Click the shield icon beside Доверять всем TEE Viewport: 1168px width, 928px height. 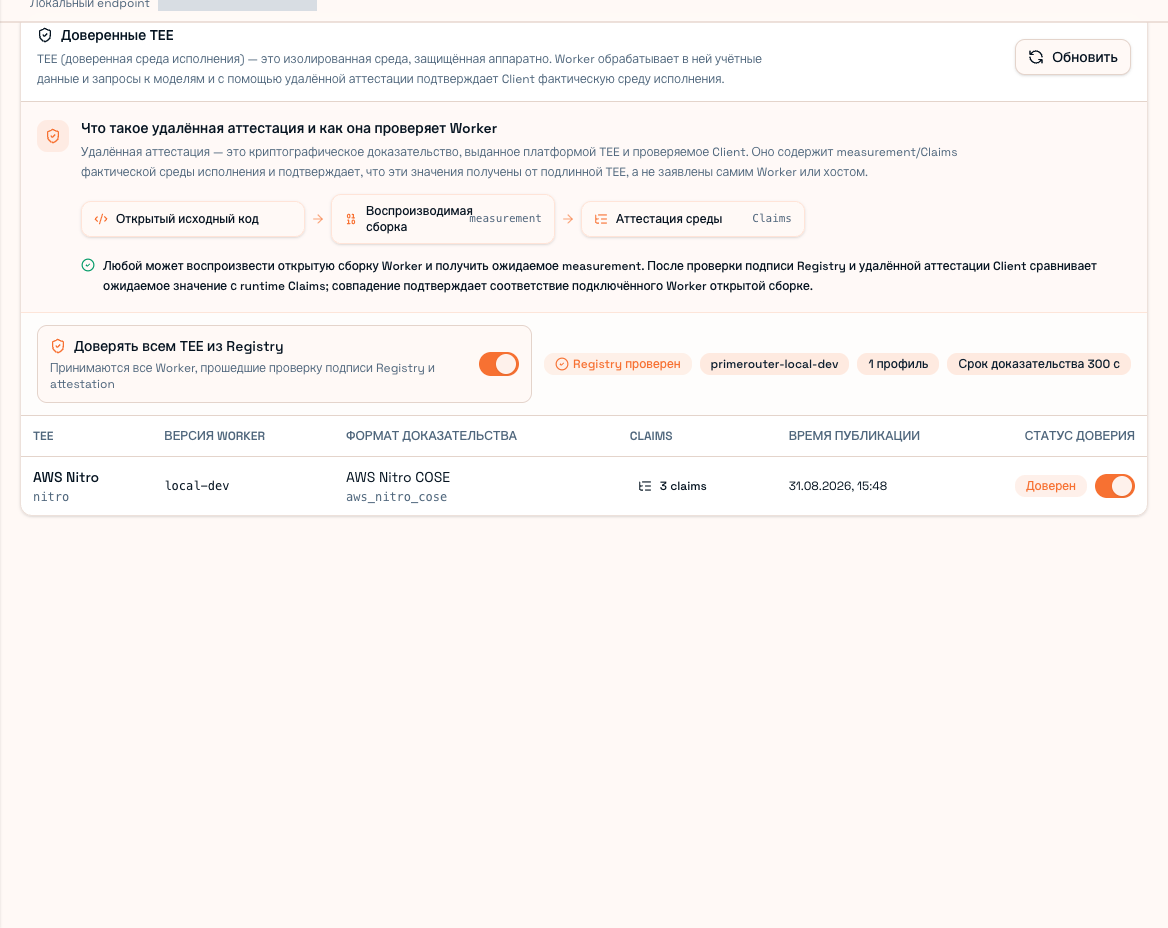click(58, 346)
